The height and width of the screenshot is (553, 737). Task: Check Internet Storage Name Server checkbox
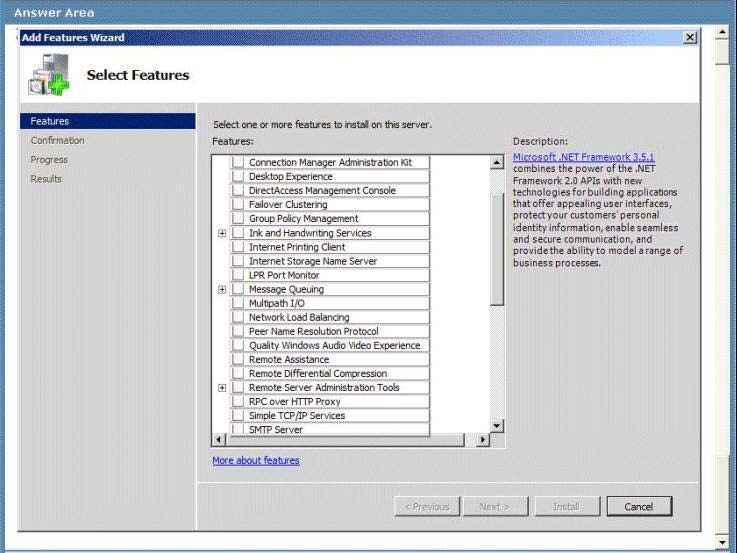[x=238, y=261]
